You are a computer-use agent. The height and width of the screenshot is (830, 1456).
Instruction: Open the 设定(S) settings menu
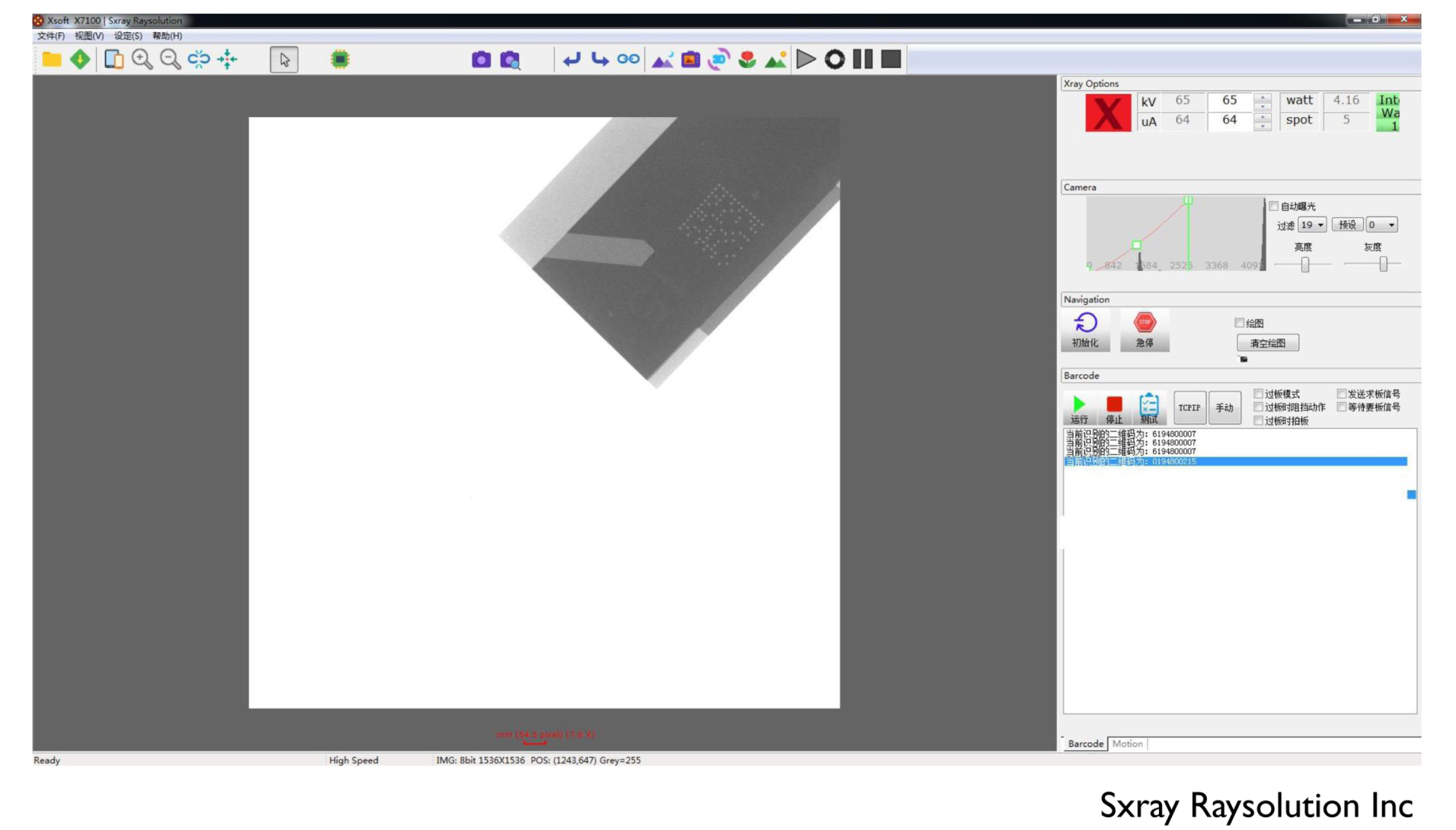point(128,36)
